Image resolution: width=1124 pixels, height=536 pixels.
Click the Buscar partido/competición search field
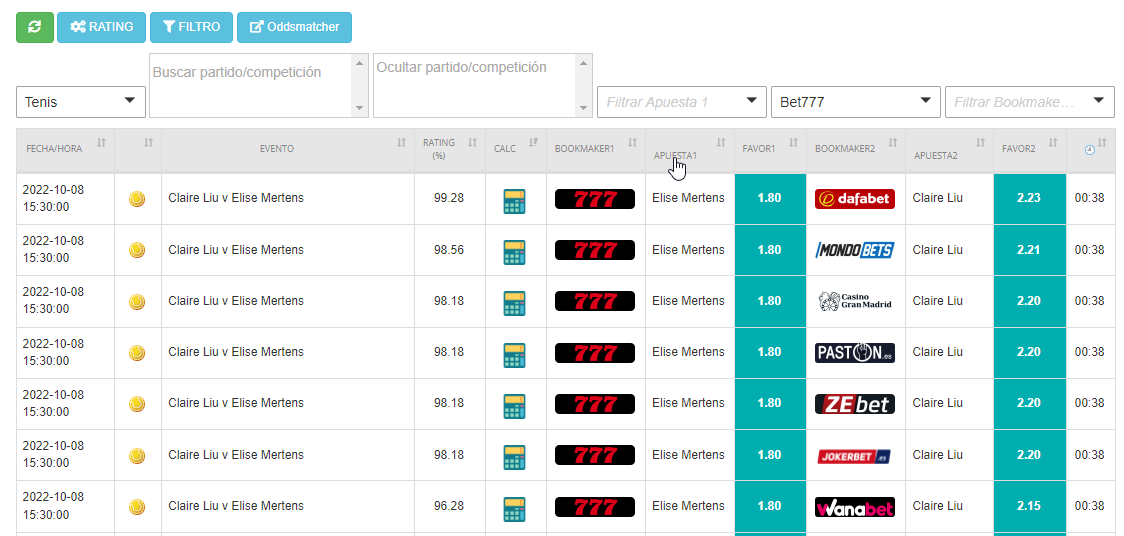(x=250, y=85)
